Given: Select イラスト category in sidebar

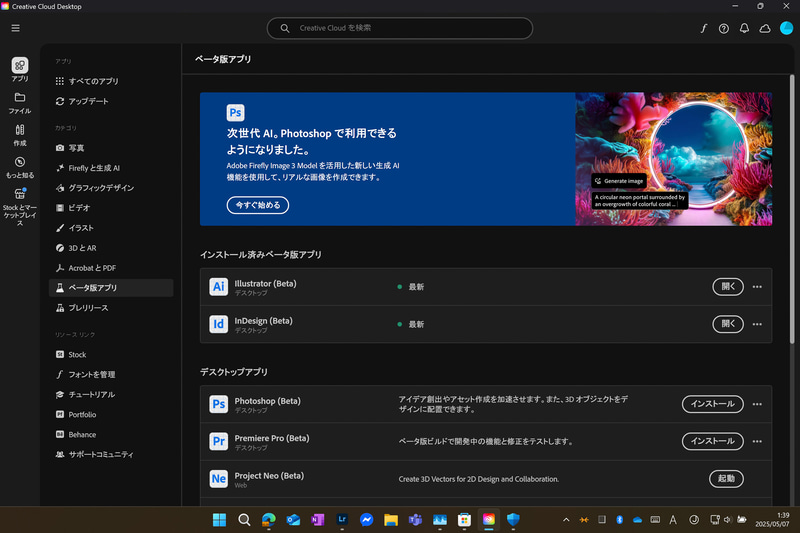Looking at the screenshot, I should point(111,228).
